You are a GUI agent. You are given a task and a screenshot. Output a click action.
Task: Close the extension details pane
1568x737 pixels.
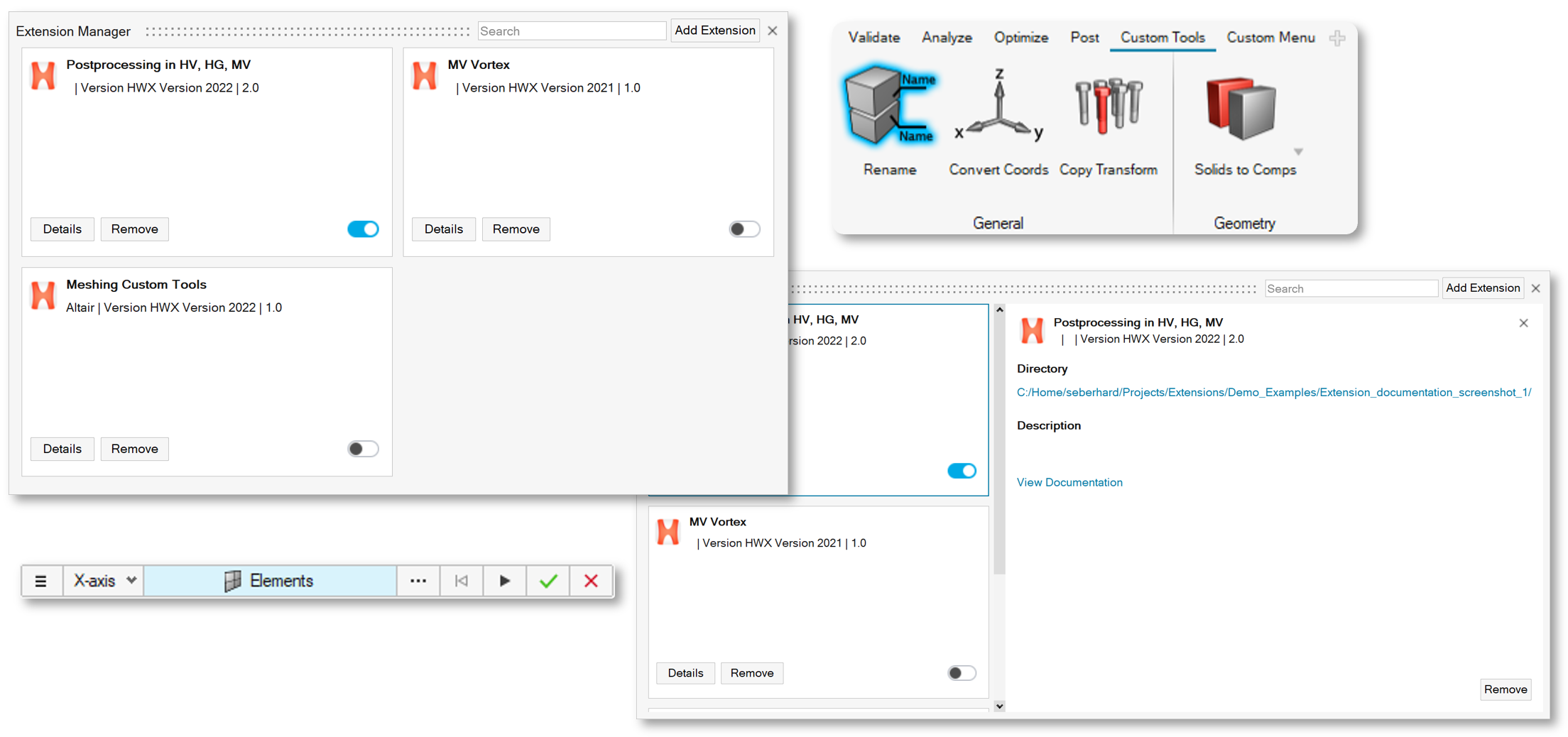[x=1523, y=323]
